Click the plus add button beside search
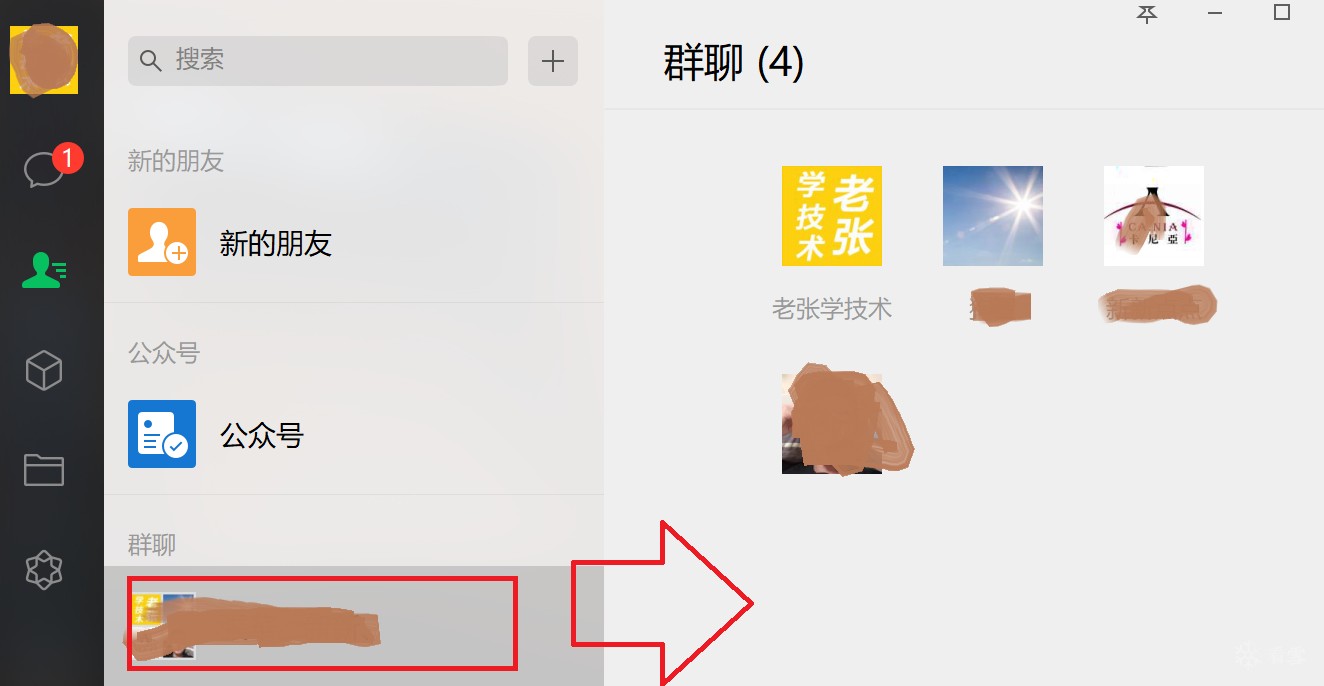This screenshot has width=1324, height=686. (x=553, y=61)
